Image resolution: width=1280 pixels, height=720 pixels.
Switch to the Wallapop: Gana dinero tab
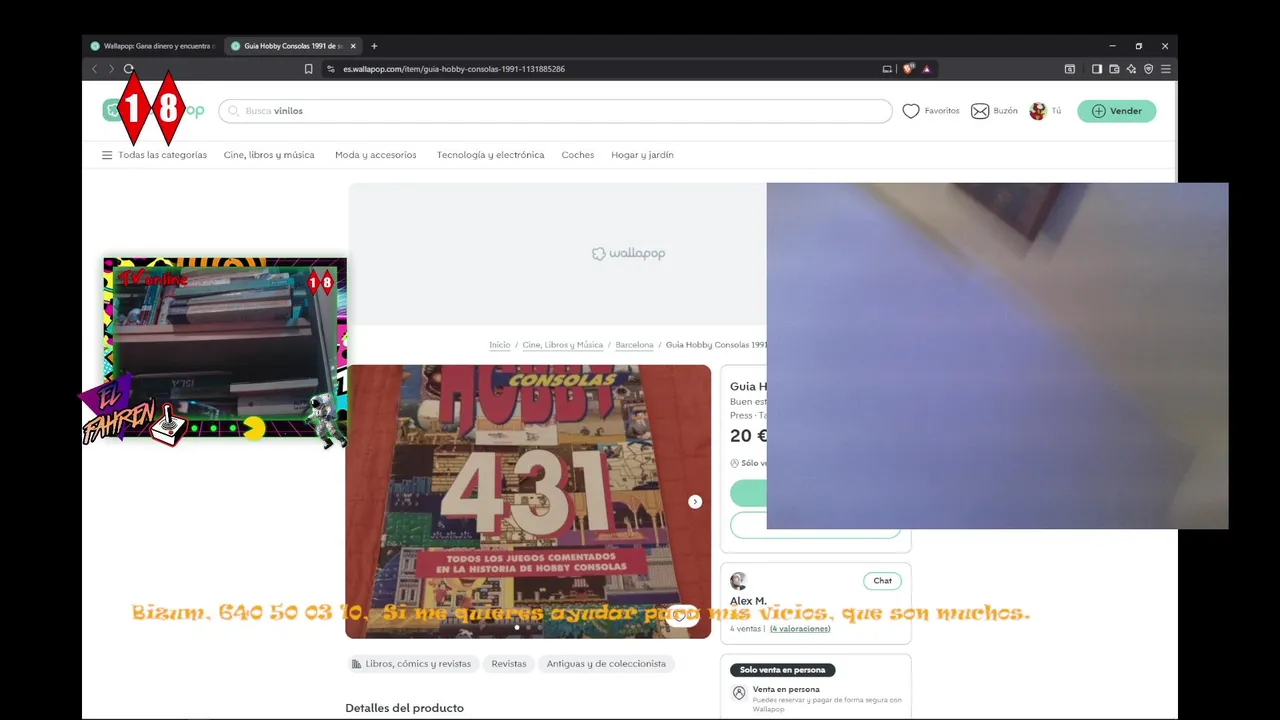(x=153, y=46)
